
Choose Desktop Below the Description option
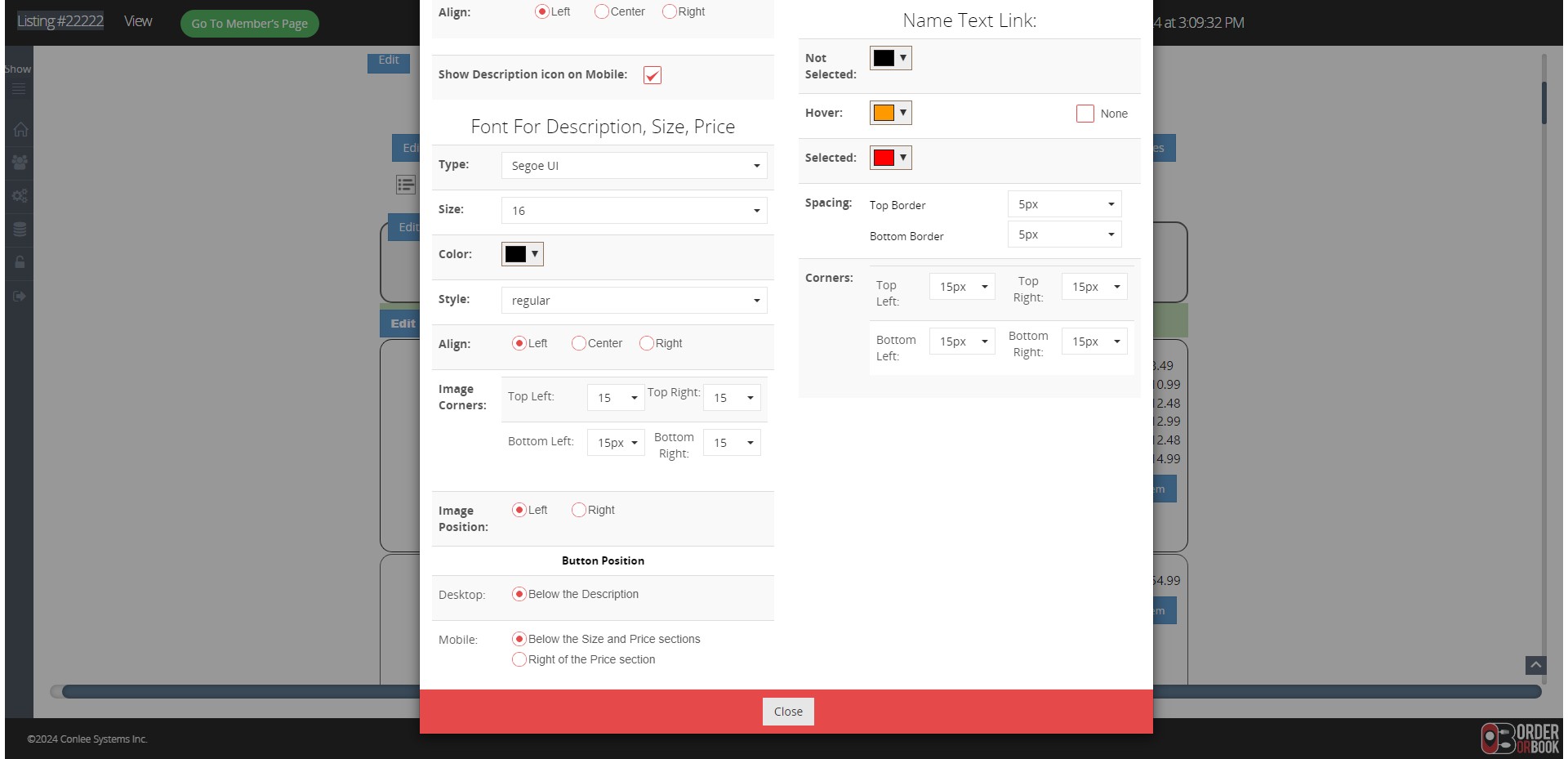click(519, 594)
